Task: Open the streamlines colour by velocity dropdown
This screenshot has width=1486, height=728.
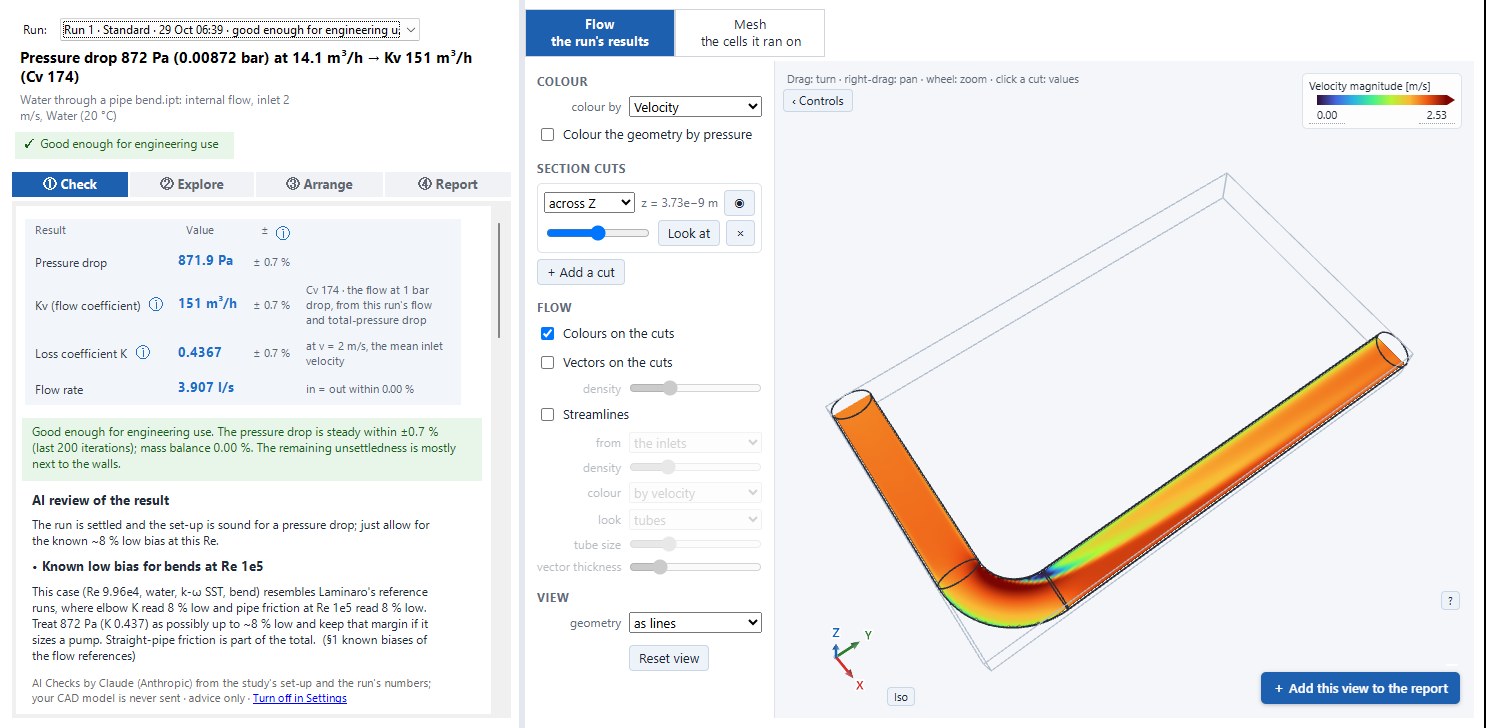Action: click(x=695, y=493)
